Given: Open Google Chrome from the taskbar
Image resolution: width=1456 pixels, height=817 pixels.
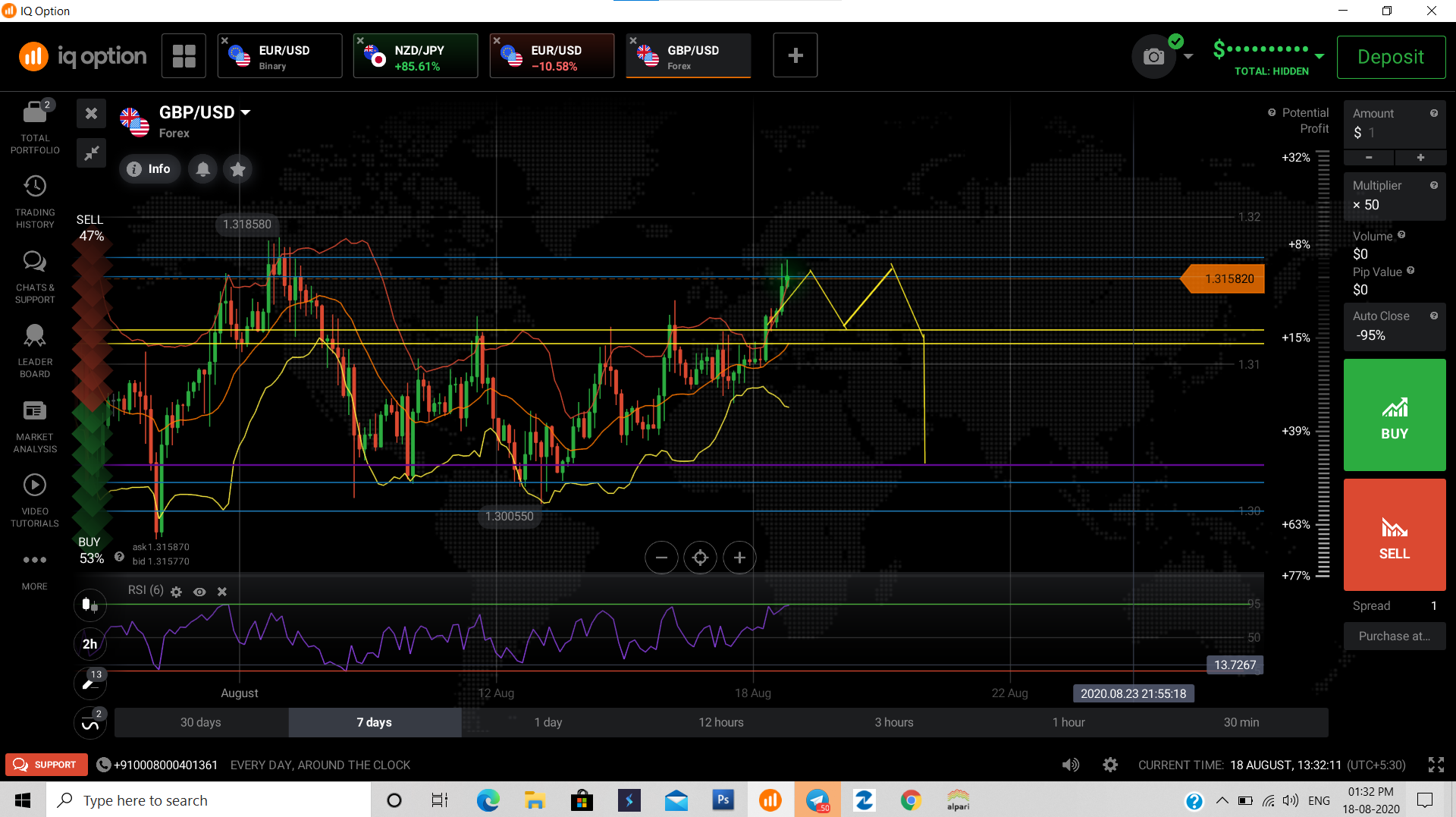Looking at the screenshot, I should click(911, 800).
